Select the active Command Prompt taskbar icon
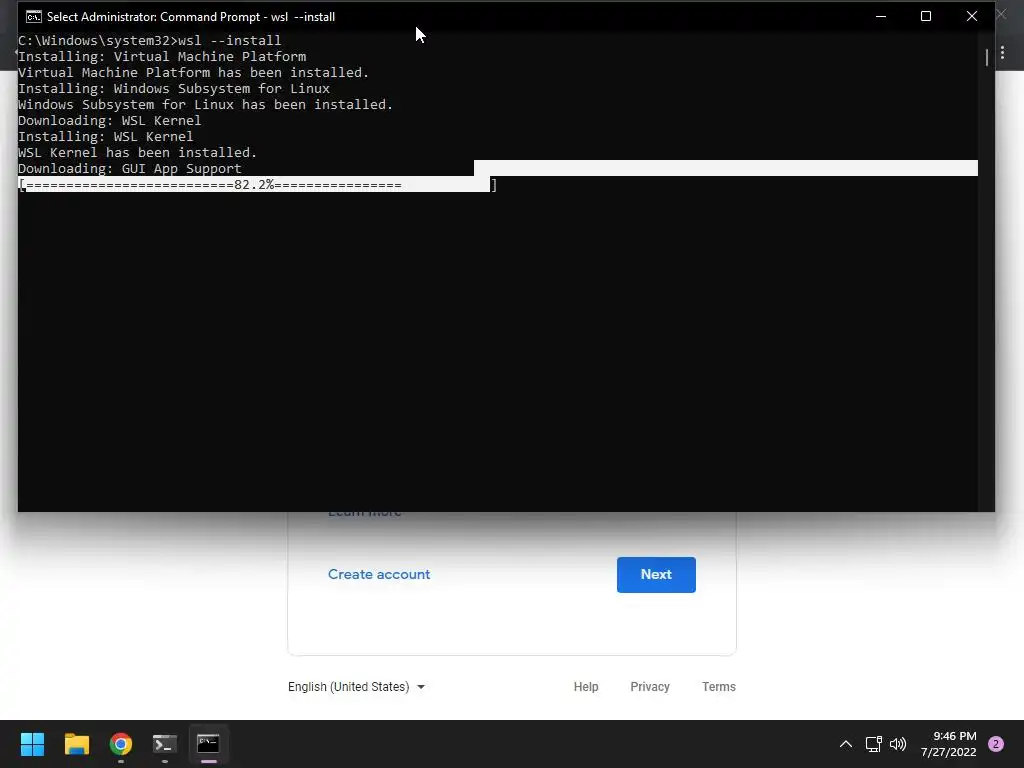This screenshot has height=768, width=1024. (x=208, y=744)
